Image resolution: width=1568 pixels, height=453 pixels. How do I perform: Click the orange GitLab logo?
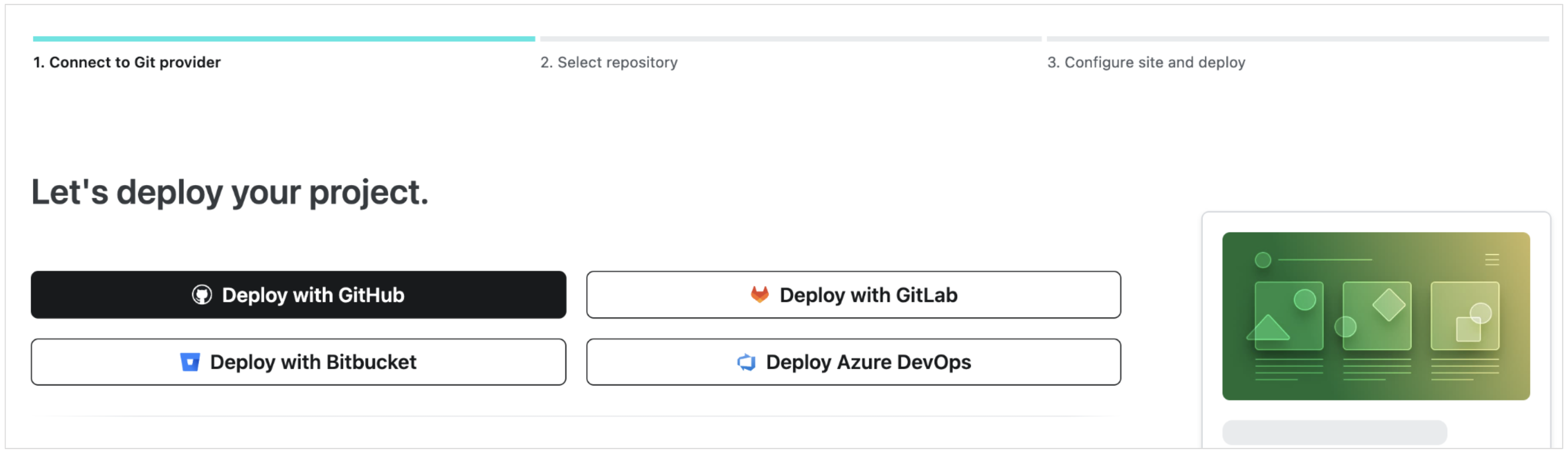pos(758,295)
